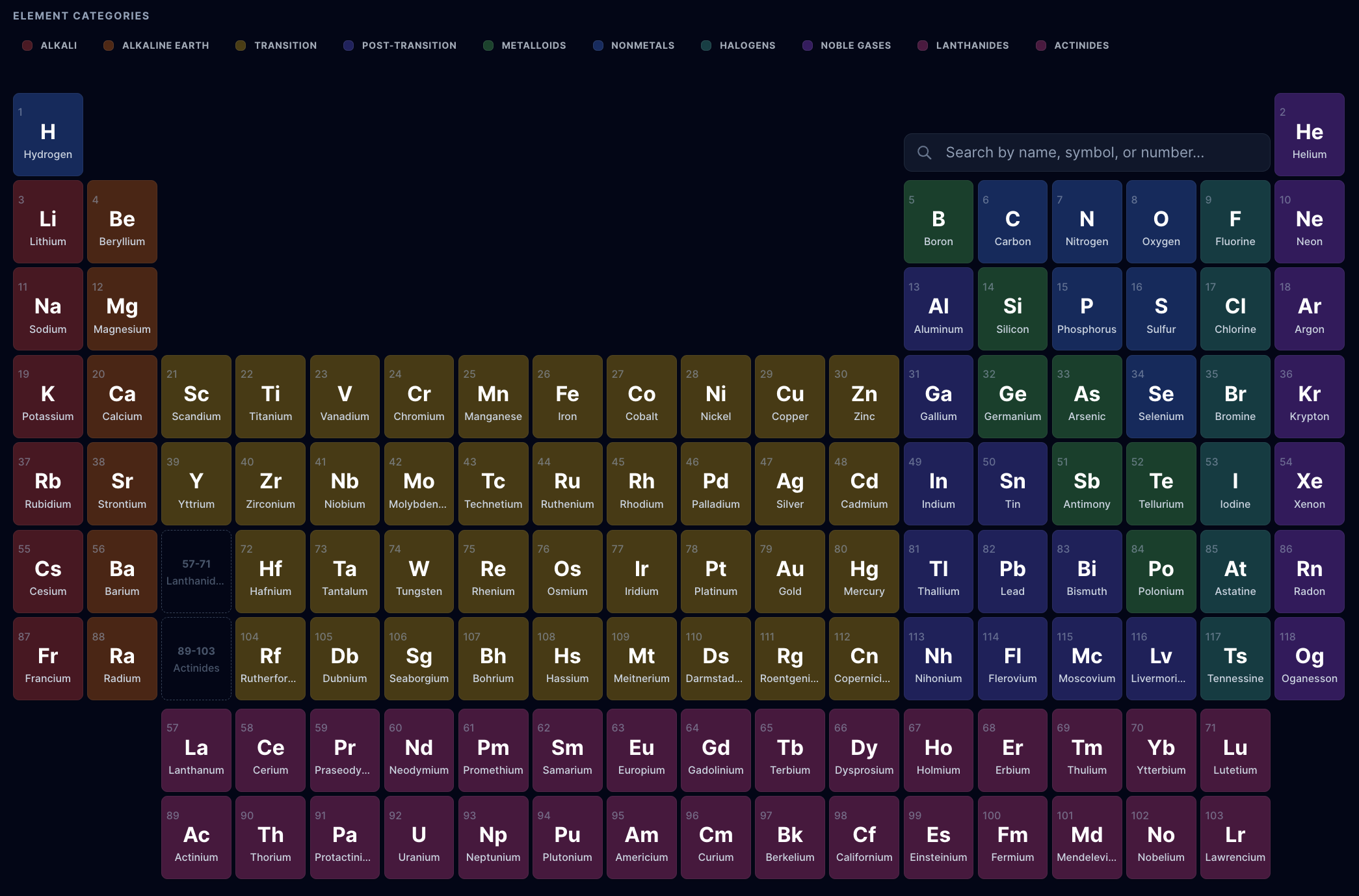Expand the 57-71 Lanthanides placeholder cell

(196, 572)
